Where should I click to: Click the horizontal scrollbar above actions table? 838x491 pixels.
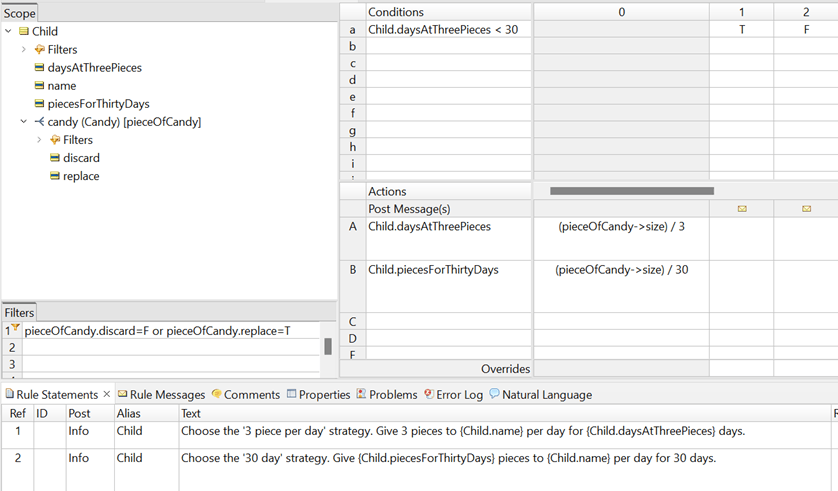coord(631,191)
